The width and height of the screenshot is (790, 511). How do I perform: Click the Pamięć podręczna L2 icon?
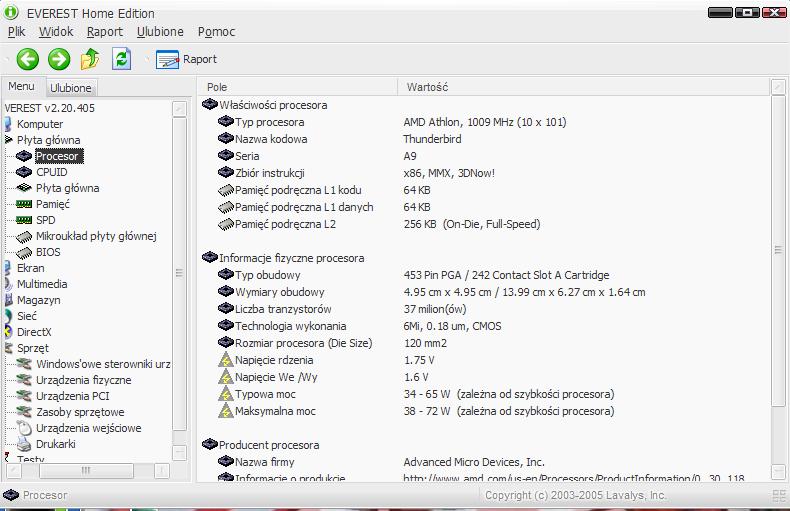(x=226, y=224)
